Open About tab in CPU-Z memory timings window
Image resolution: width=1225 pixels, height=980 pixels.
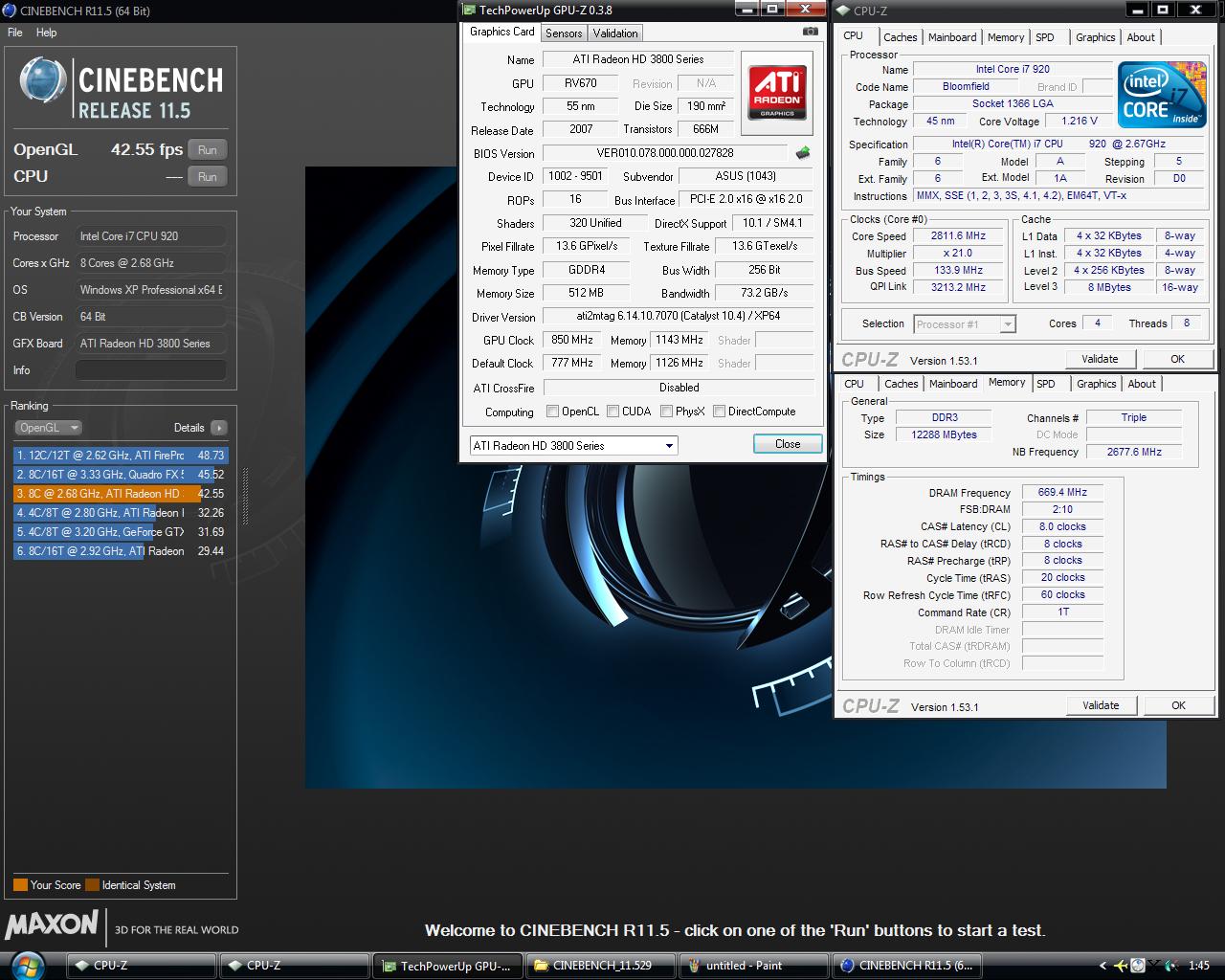[x=1142, y=384]
